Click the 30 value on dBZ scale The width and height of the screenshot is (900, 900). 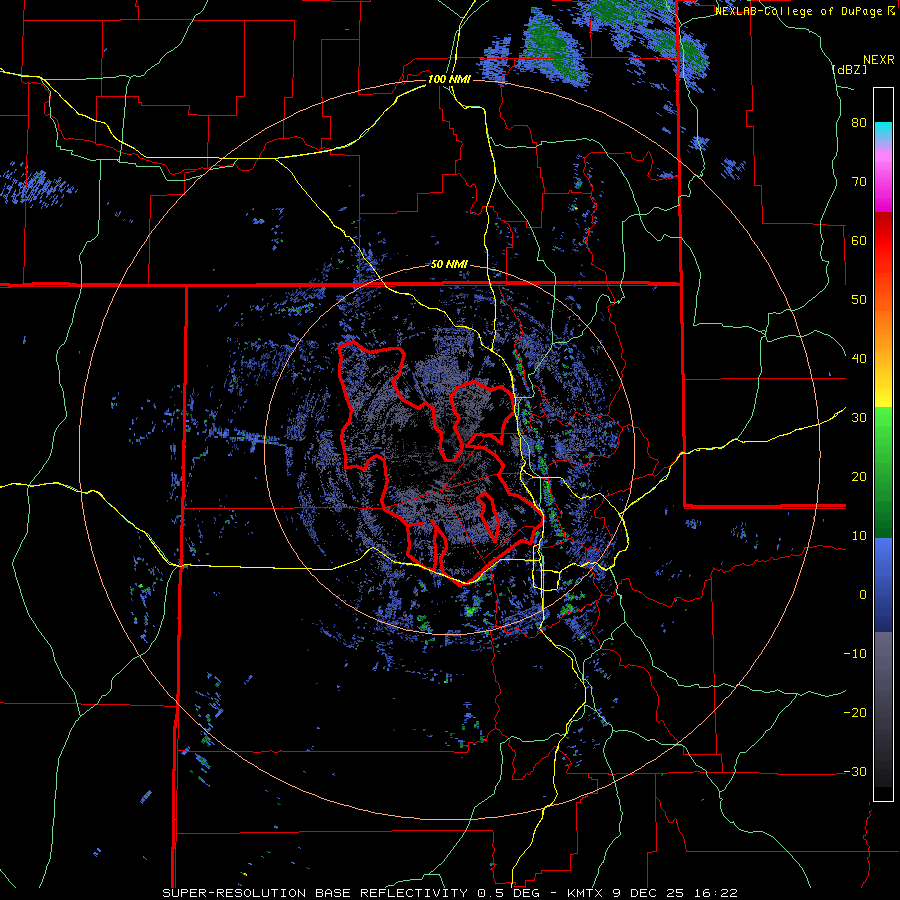click(859, 418)
